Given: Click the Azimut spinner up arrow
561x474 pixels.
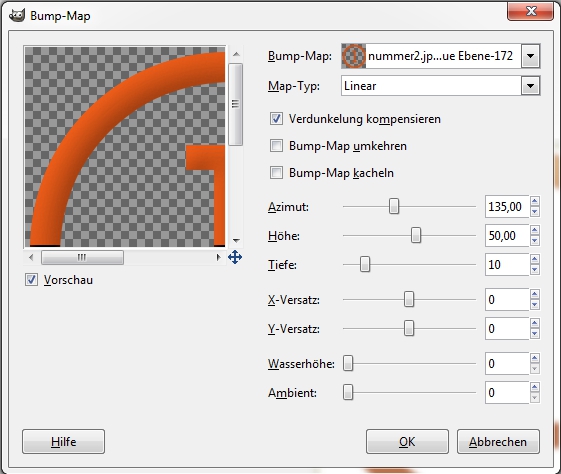Looking at the screenshot, I should [535, 201].
